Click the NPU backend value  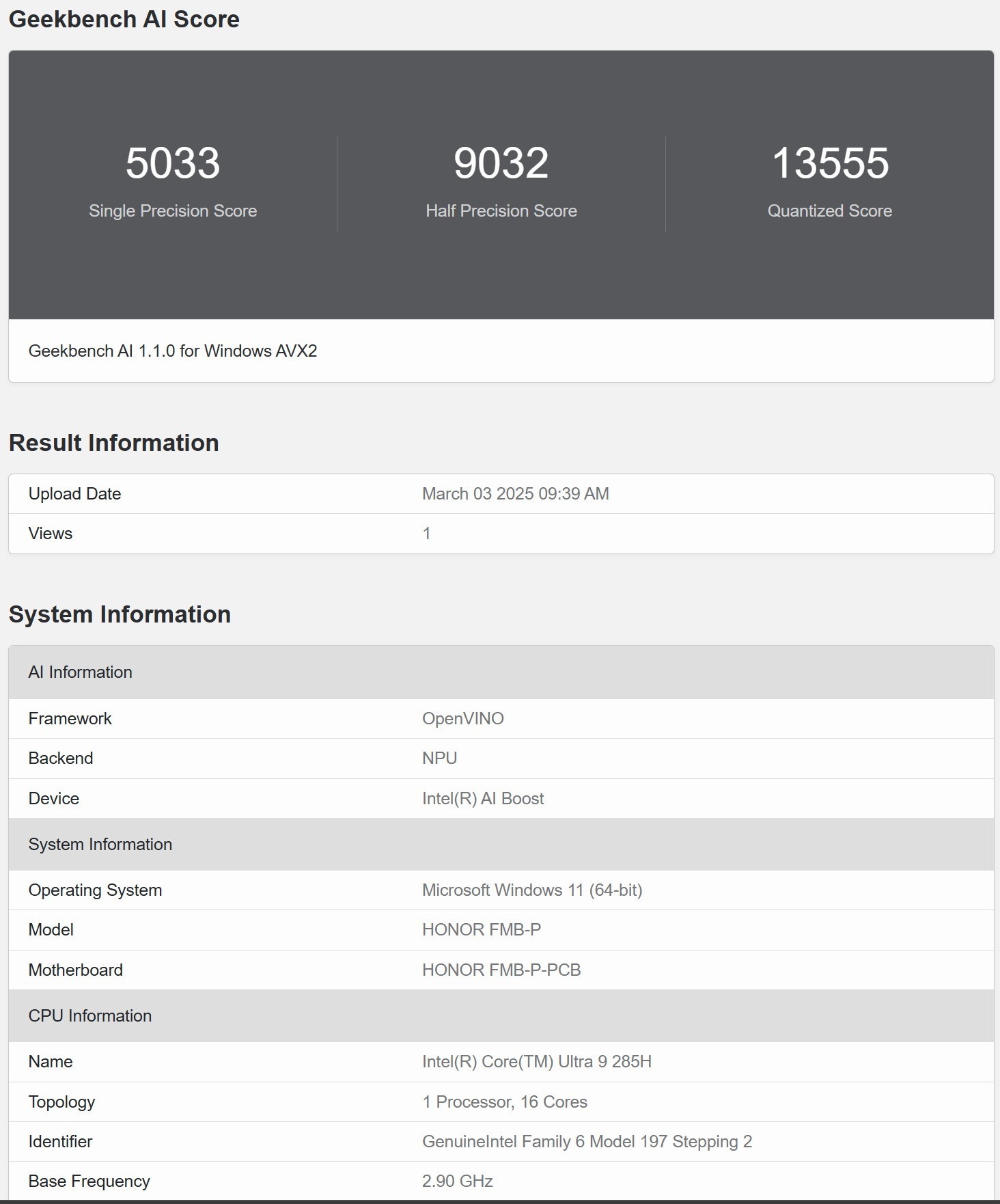pyautogui.click(x=440, y=758)
